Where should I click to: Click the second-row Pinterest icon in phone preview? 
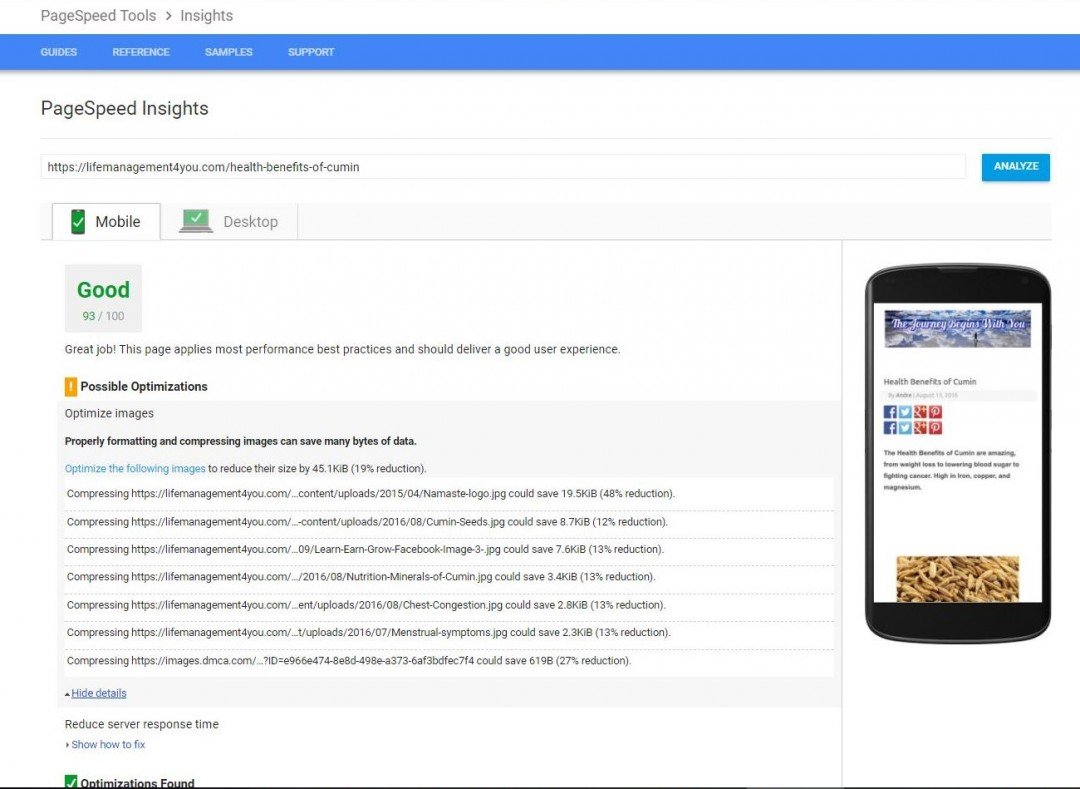935,428
